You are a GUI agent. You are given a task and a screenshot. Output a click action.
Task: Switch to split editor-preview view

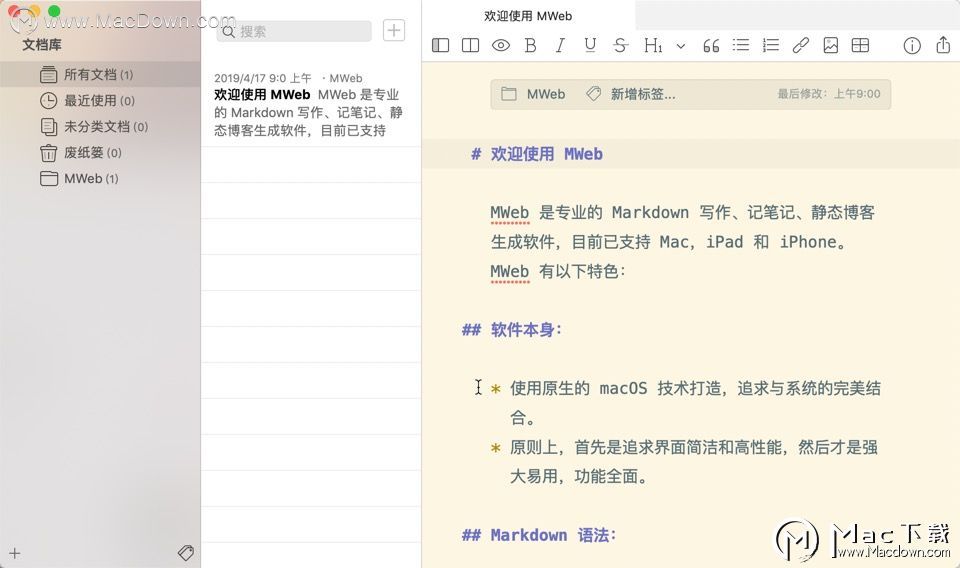(x=470, y=45)
